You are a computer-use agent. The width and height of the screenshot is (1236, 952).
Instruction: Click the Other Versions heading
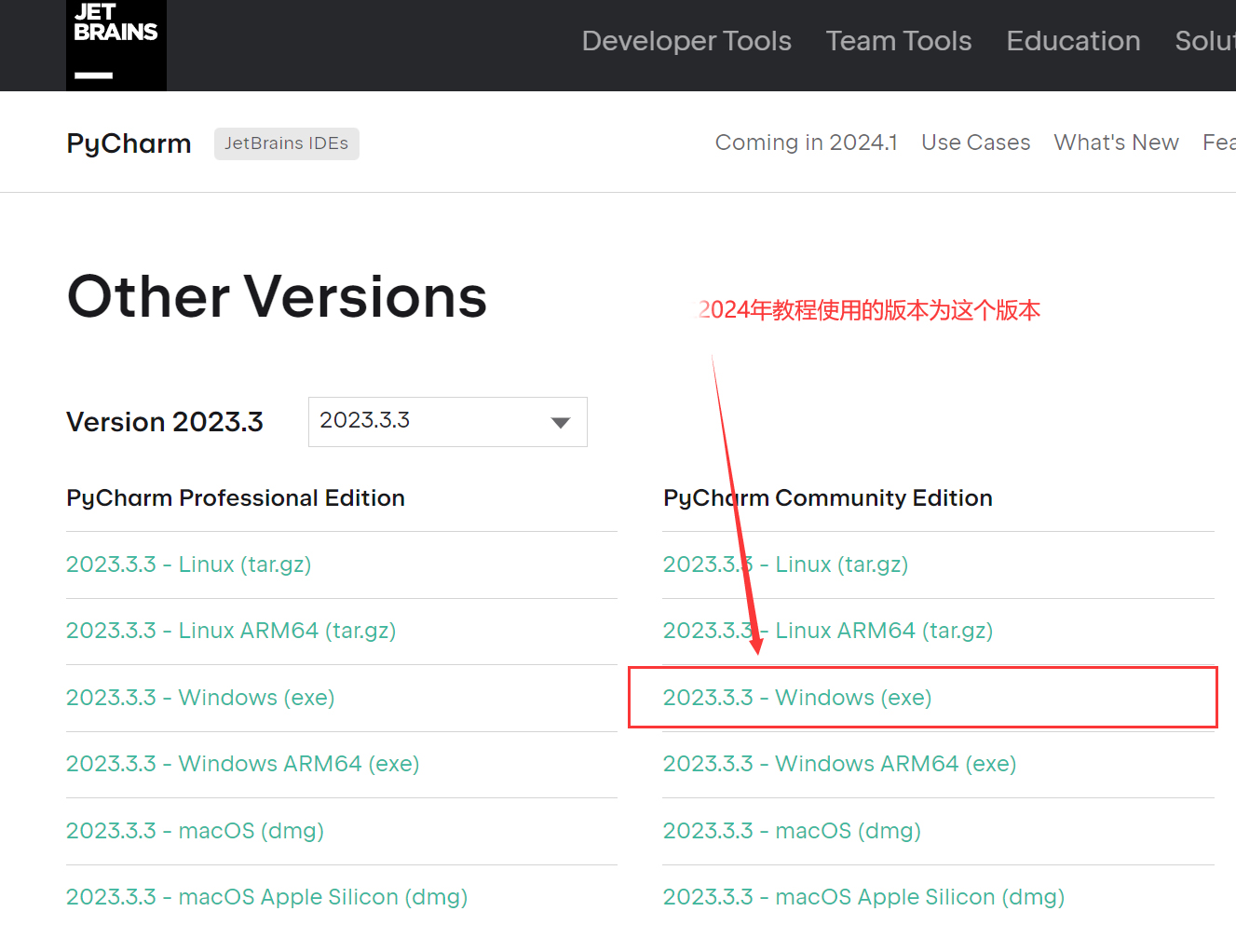pyautogui.click(x=278, y=297)
